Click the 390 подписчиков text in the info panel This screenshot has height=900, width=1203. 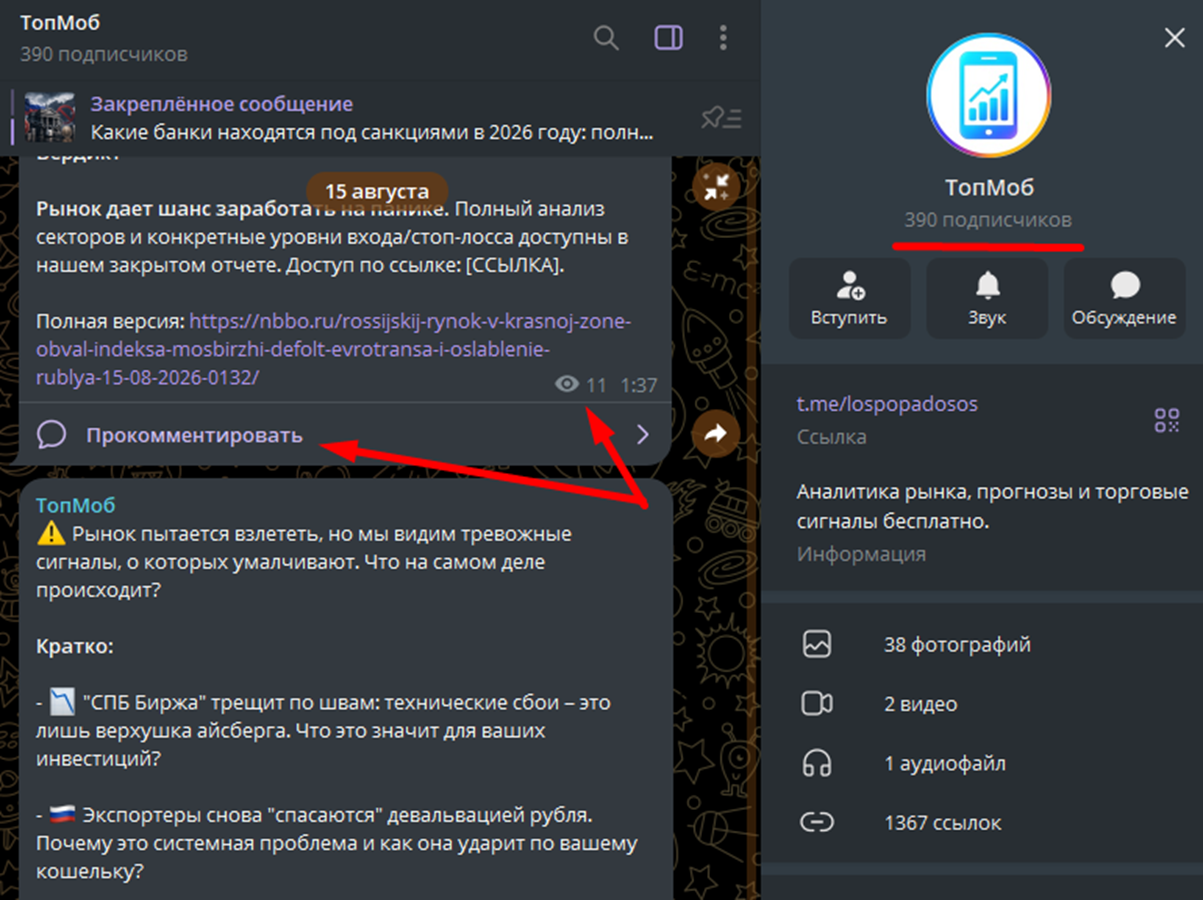988,220
